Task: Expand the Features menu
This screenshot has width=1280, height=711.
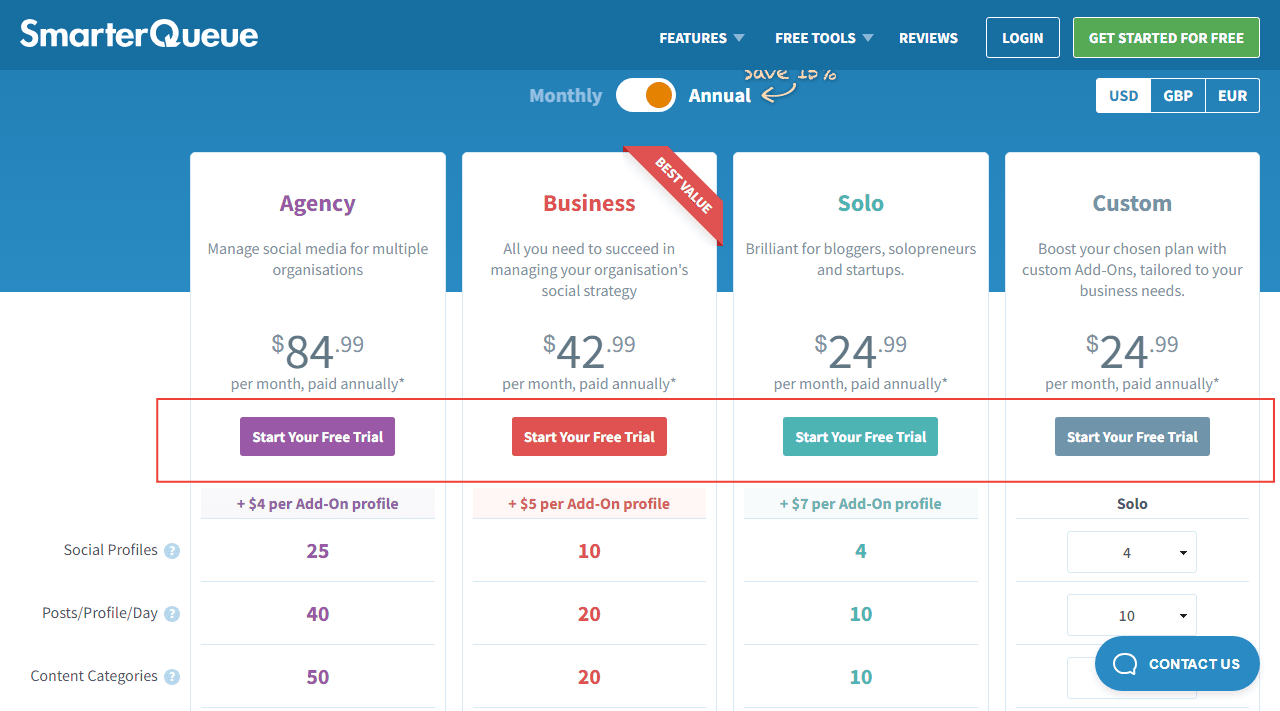Action: point(701,38)
